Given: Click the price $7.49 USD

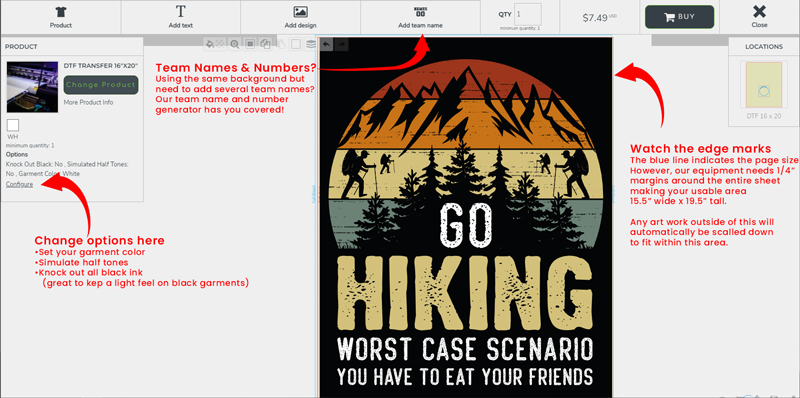Looking at the screenshot, I should tap(599, 18).
